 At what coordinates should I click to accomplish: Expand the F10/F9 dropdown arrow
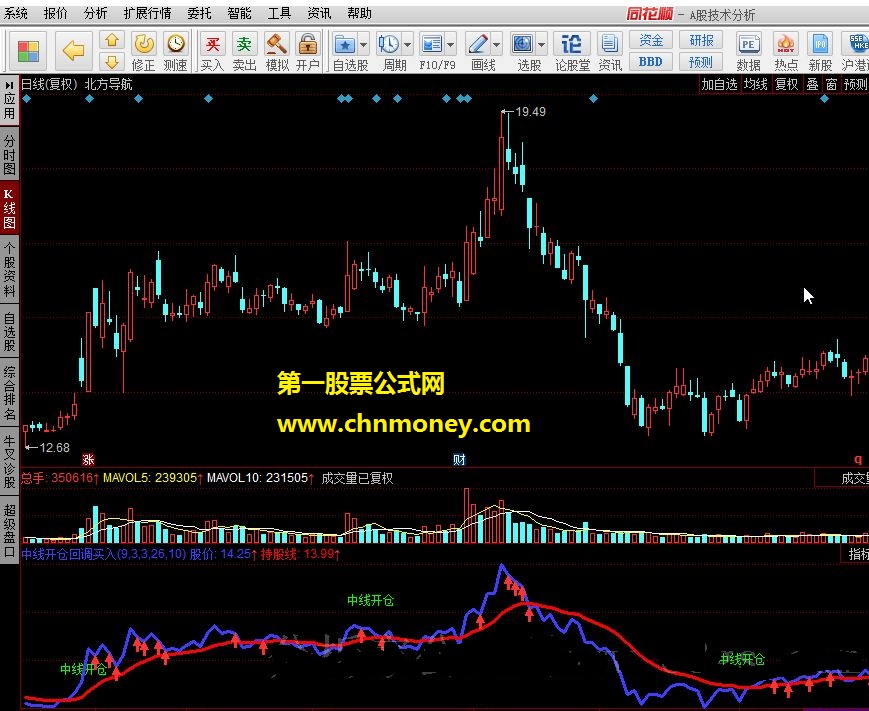point(451,44)
